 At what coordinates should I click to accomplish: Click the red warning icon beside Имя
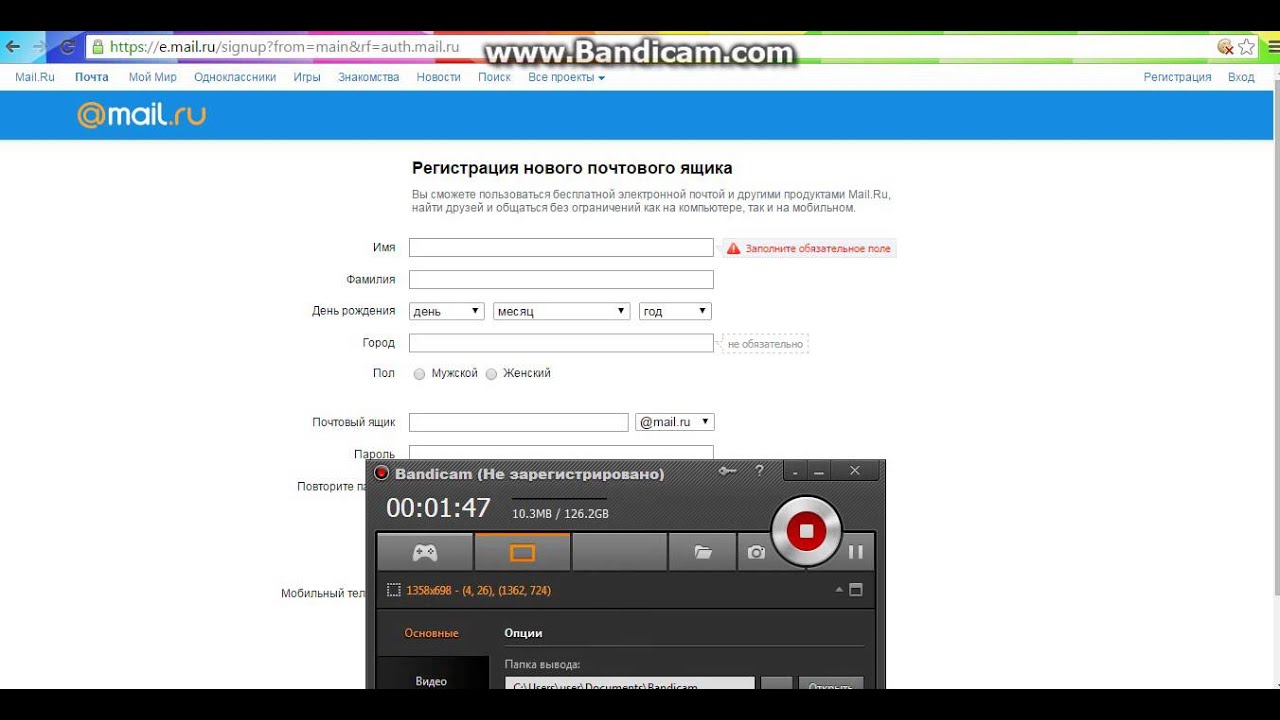pyautogui.click(x=733, y=248)
